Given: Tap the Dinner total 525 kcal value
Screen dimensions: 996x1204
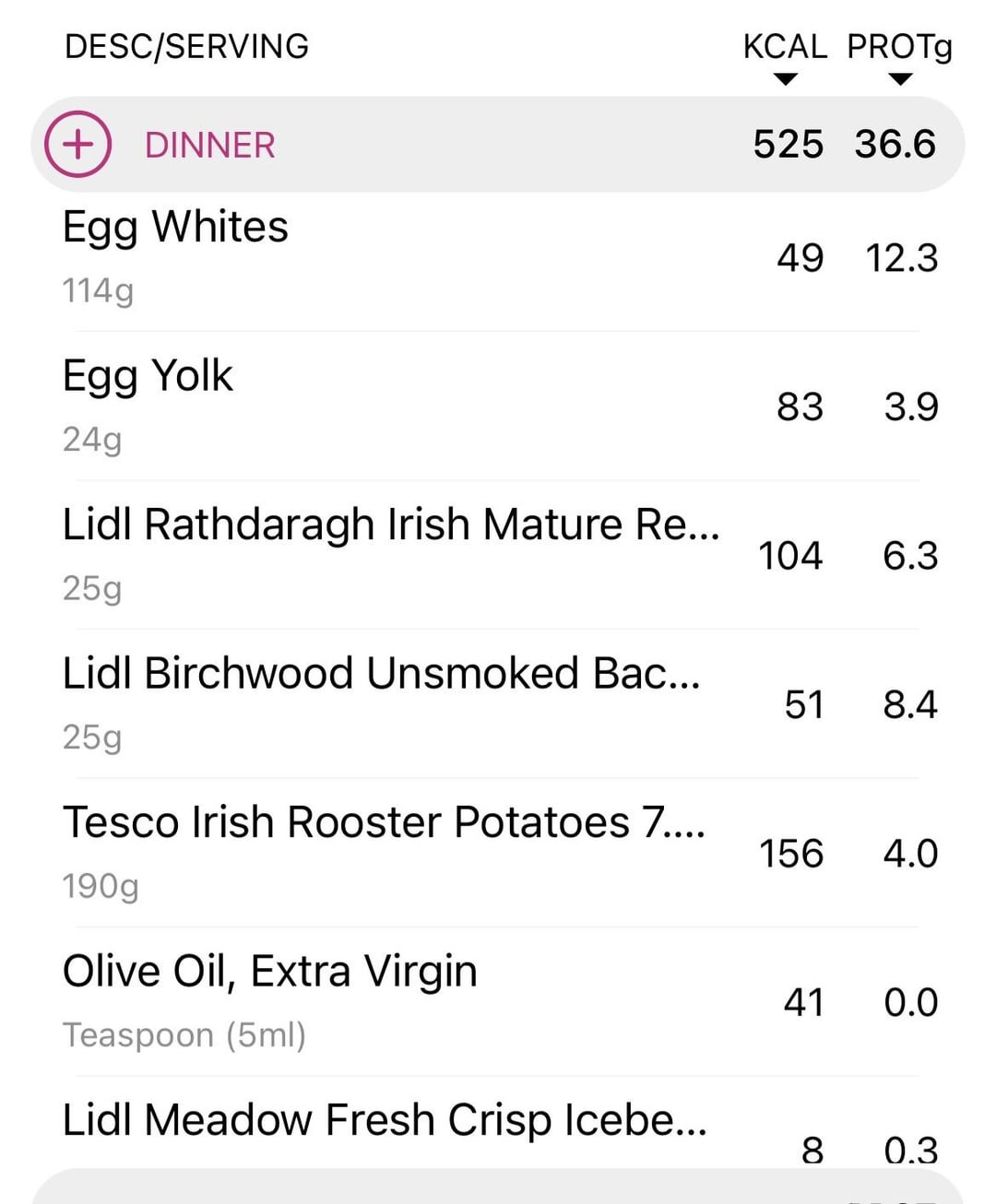Looking at the screenshot, I should tap(788, 145).
